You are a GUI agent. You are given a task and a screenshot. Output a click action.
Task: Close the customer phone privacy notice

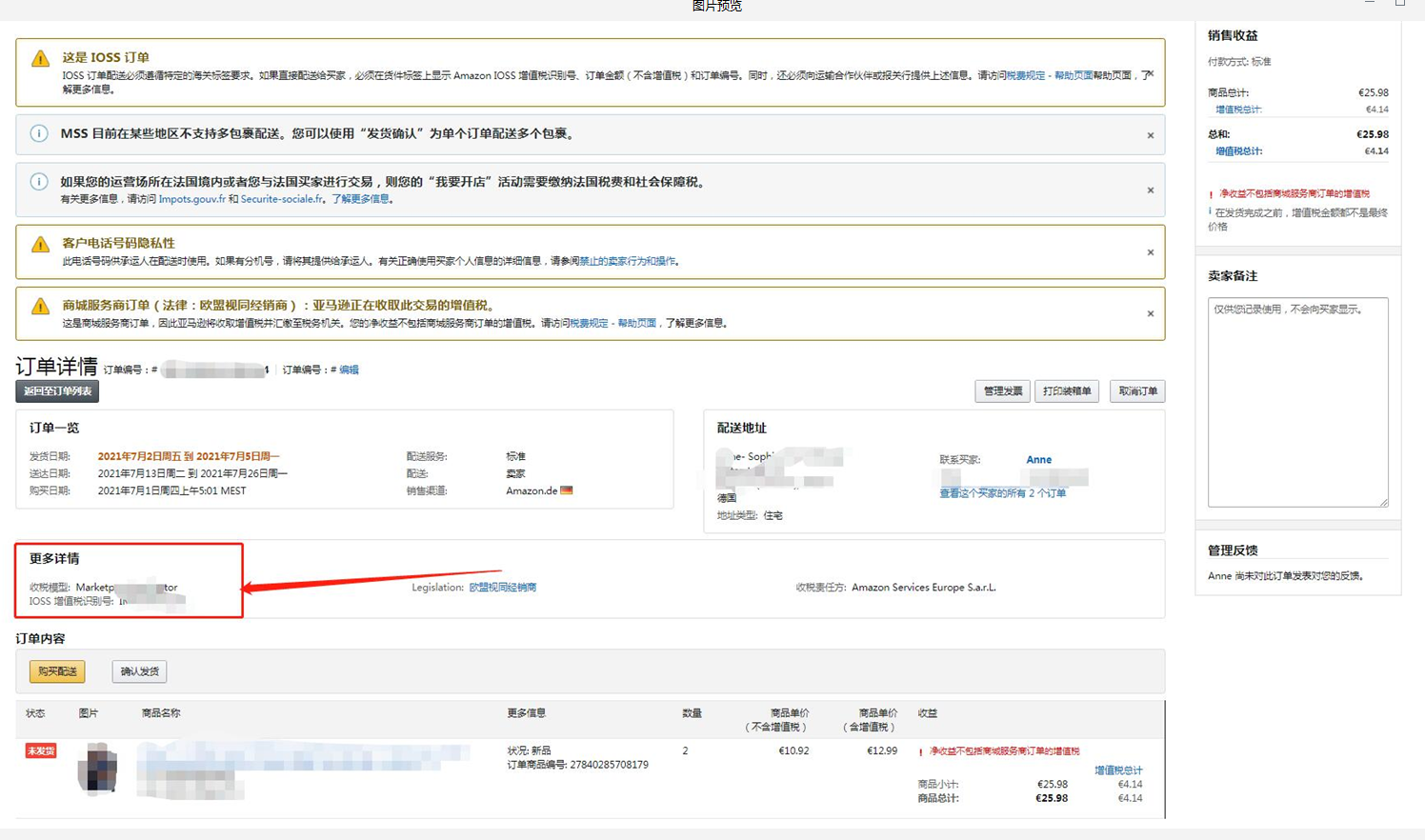tap(1151, 252)
